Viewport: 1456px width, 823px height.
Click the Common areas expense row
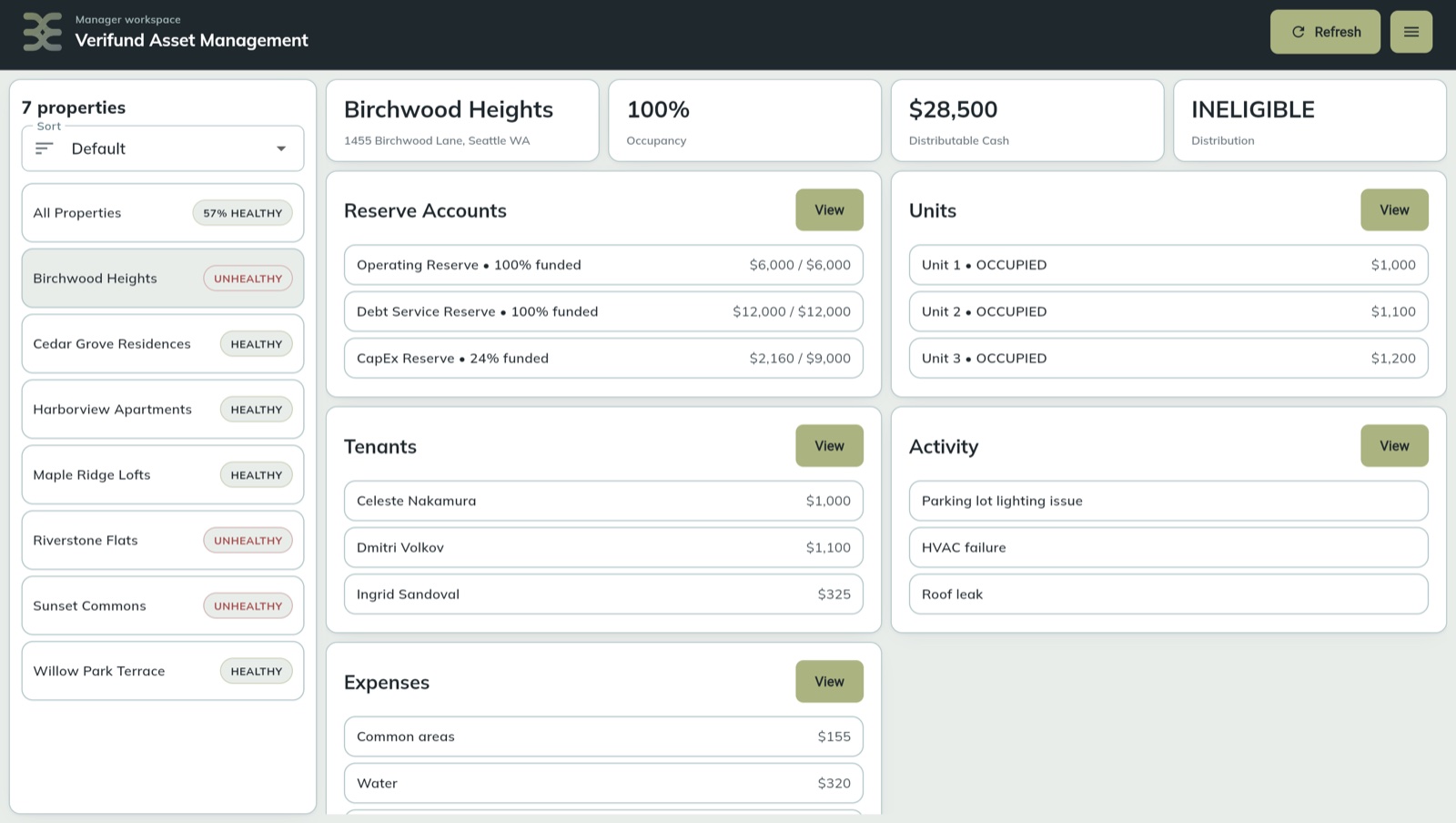603,737
